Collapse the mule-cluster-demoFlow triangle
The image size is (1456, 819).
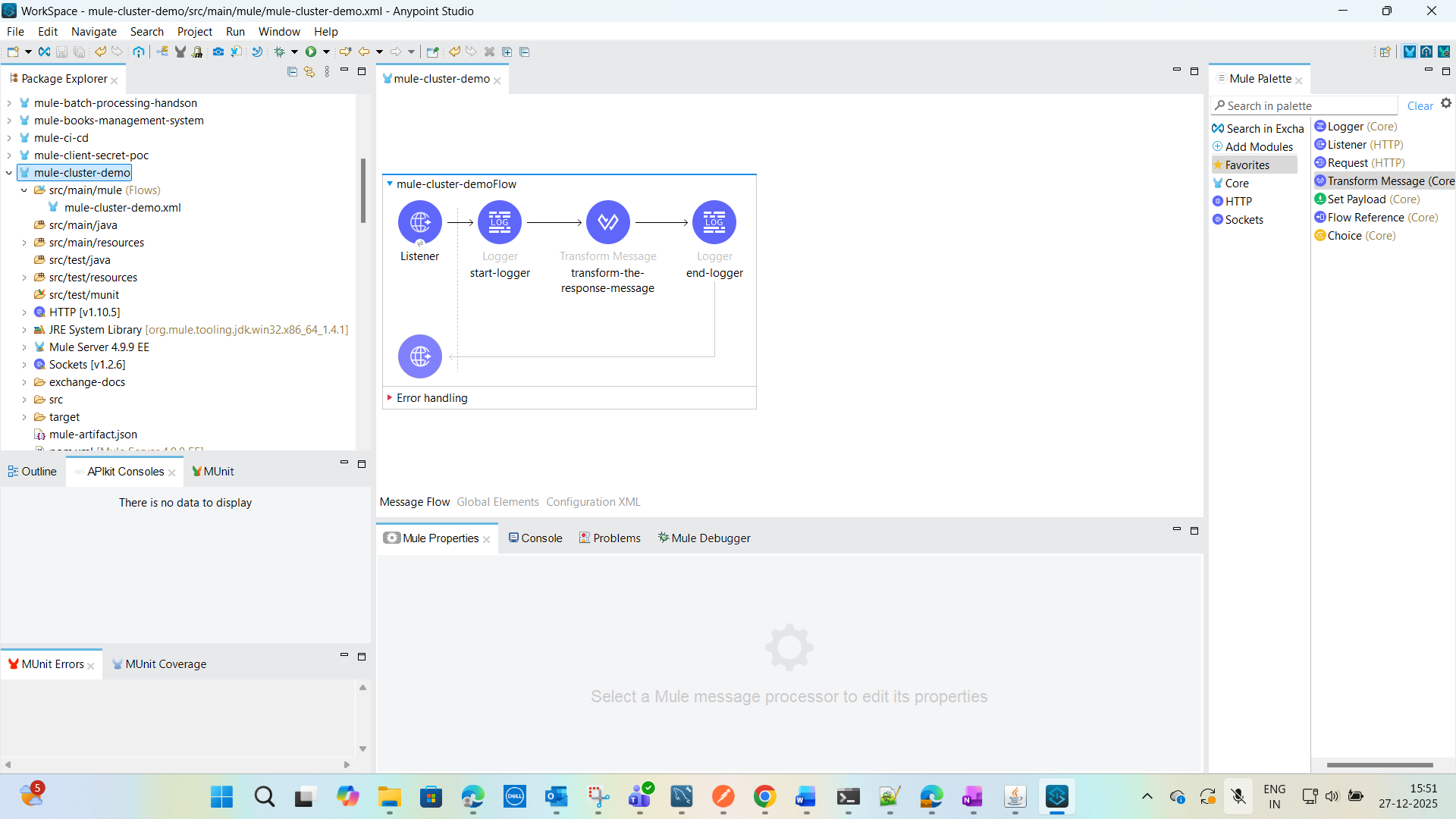click(390, 184)
